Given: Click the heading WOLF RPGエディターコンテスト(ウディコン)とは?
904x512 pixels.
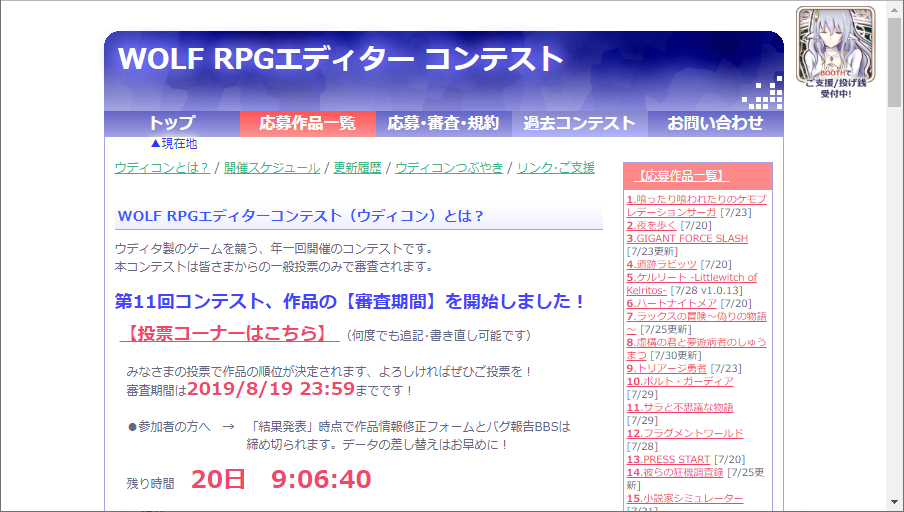Looking at the screenshot, I should click(300, 216).
